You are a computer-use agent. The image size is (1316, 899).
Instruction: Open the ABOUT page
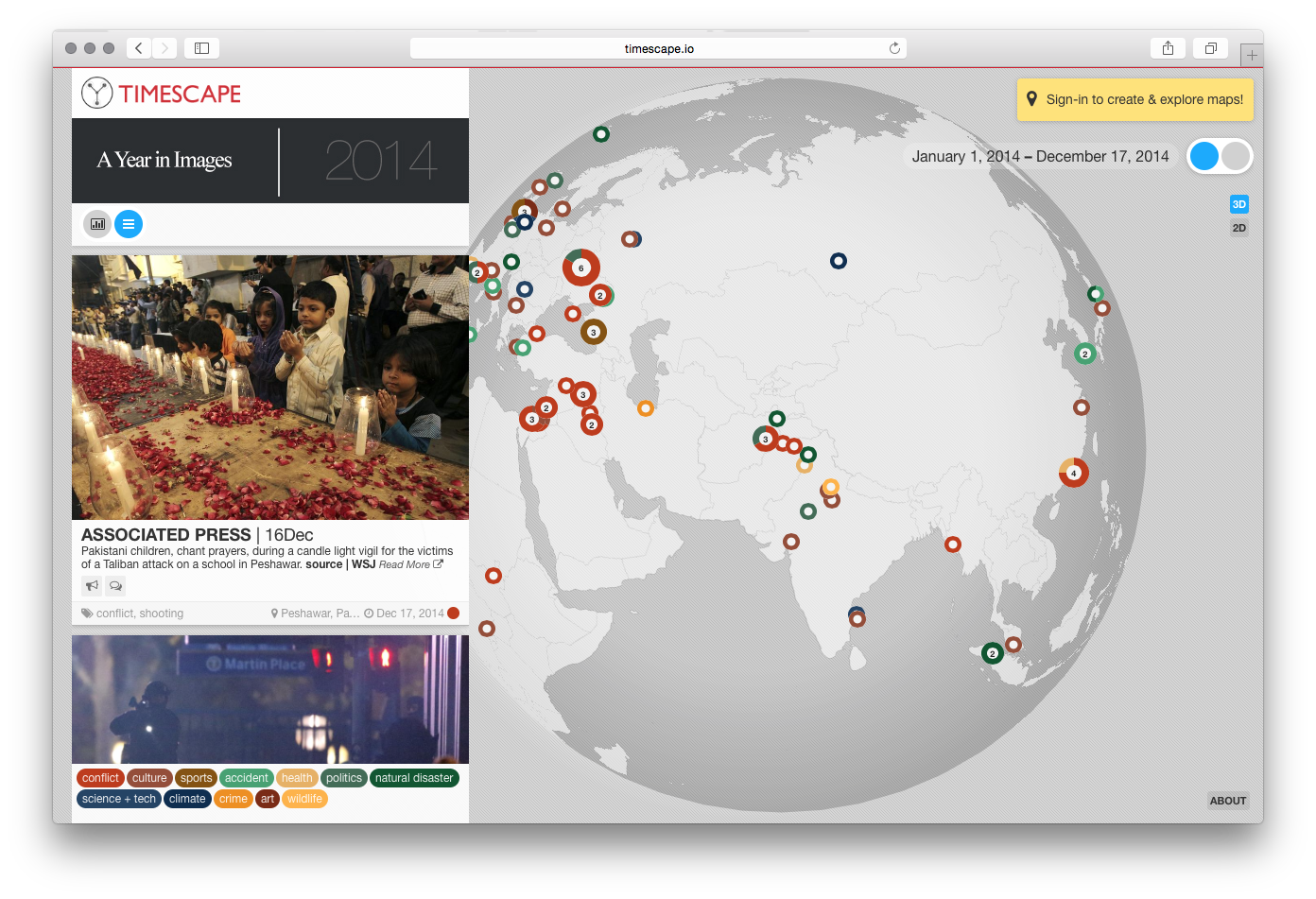point(1227,801)
